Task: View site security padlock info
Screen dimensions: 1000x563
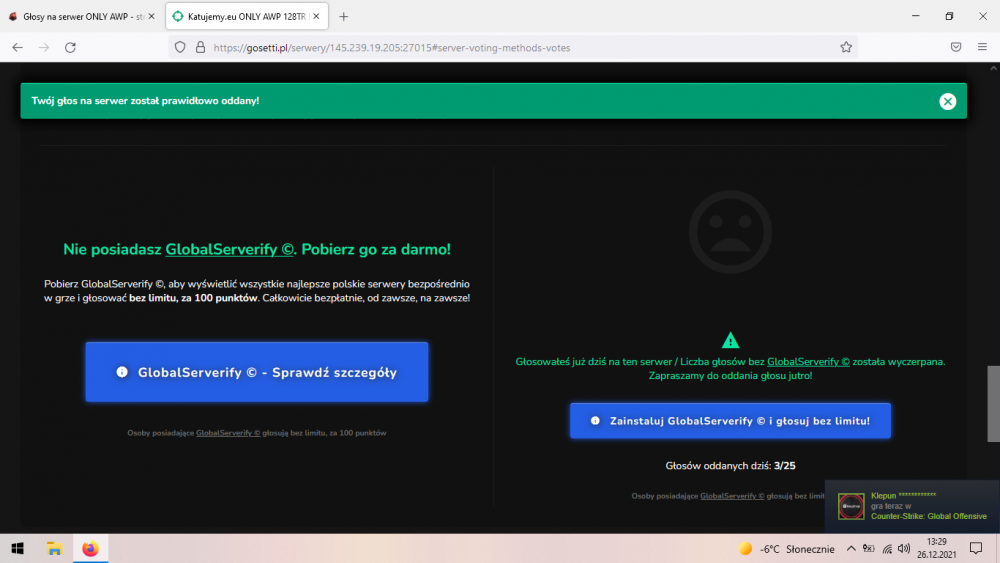Action: (200, 47)
